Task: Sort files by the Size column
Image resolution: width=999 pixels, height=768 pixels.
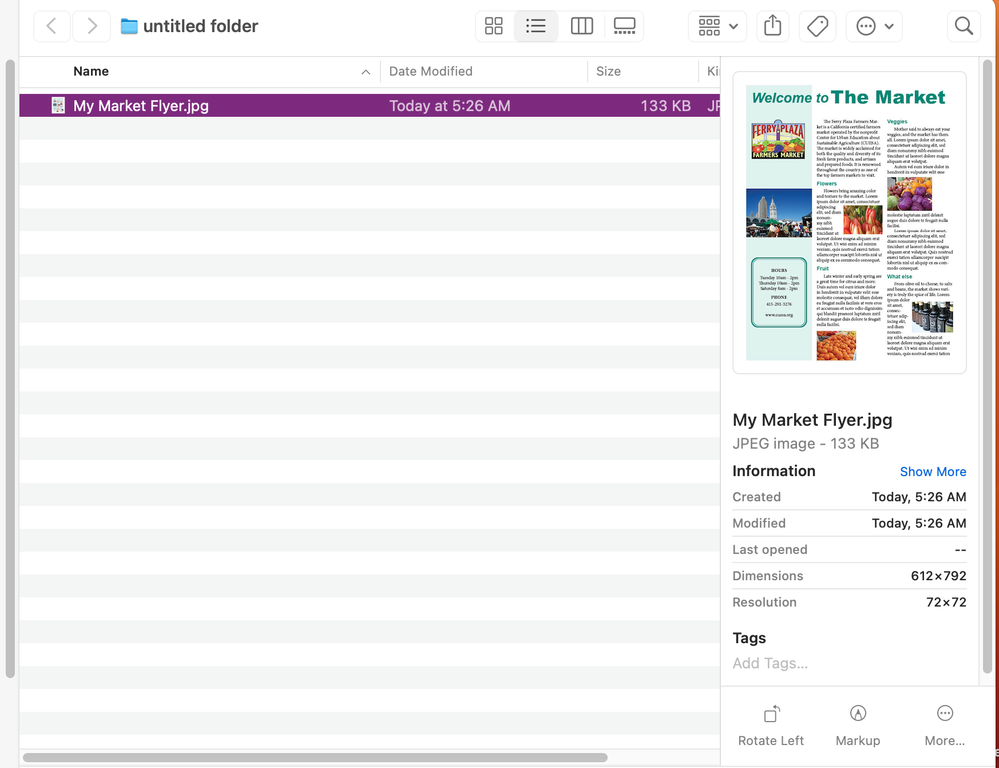Action: 608,71
